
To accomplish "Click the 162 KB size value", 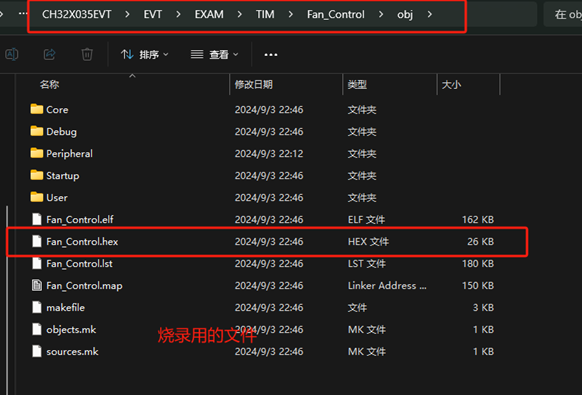I will [478, 220].
